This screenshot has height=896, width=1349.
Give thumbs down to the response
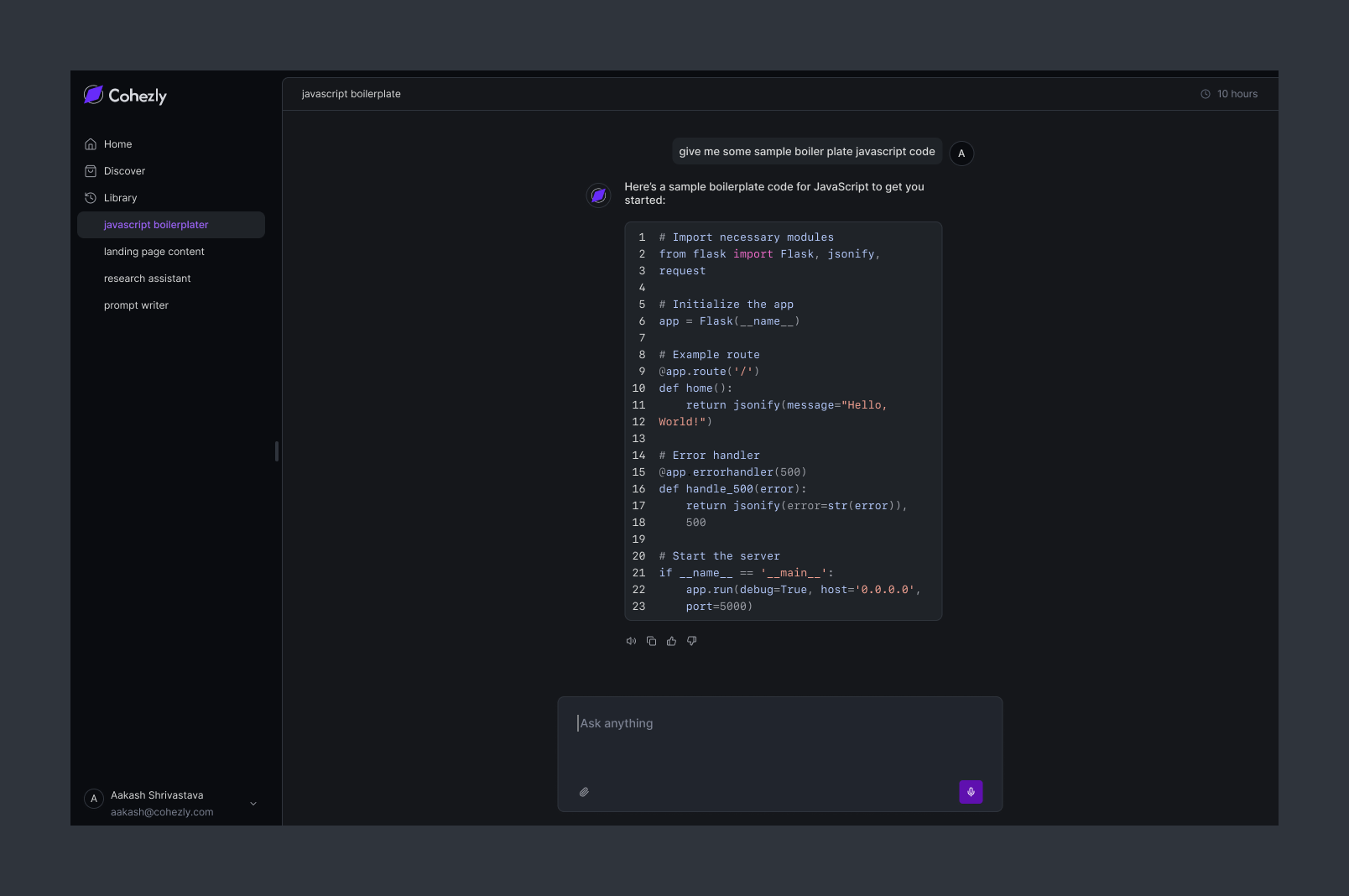[x=691, y=641]
